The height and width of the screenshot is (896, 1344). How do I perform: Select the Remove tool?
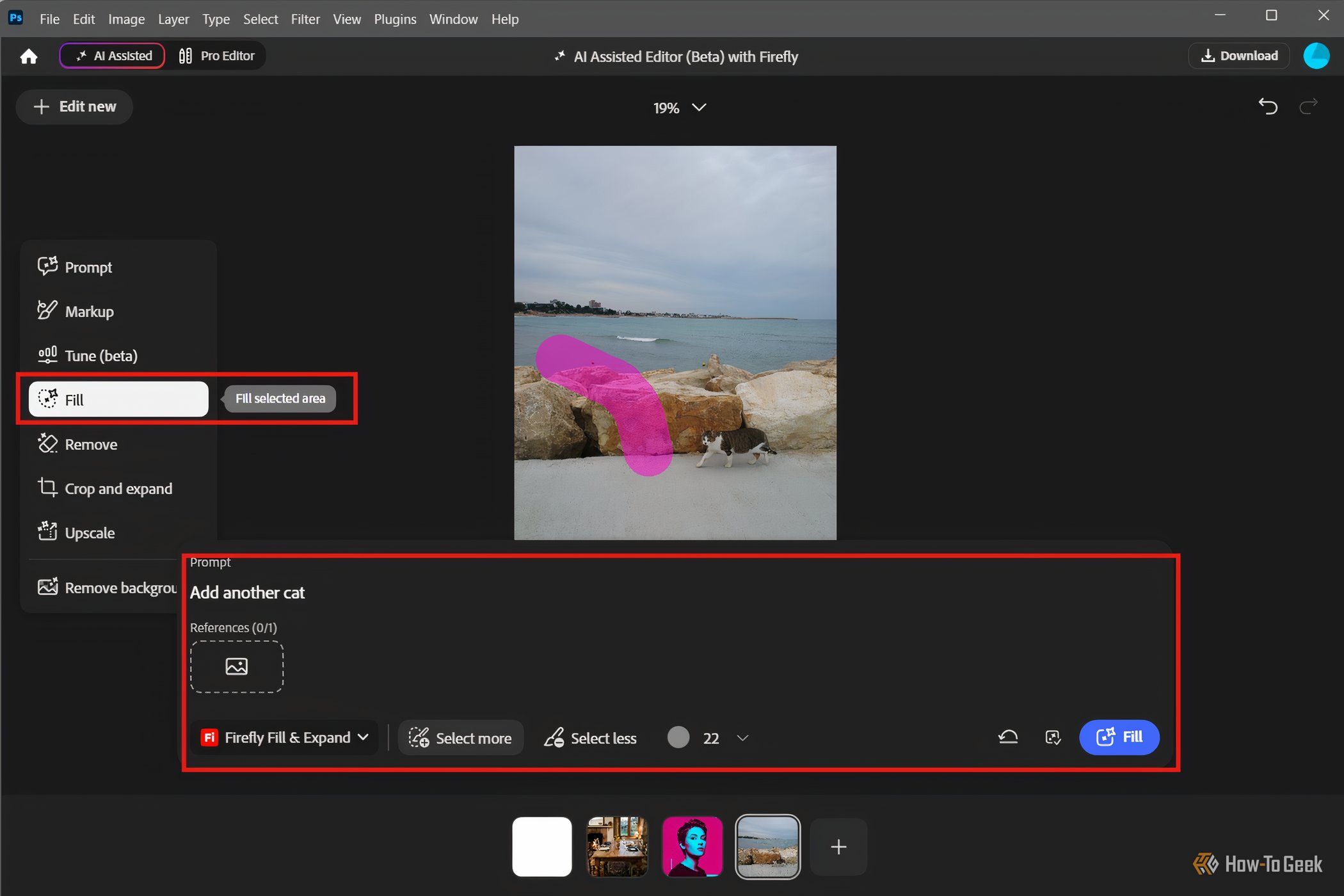pos(118,444)
